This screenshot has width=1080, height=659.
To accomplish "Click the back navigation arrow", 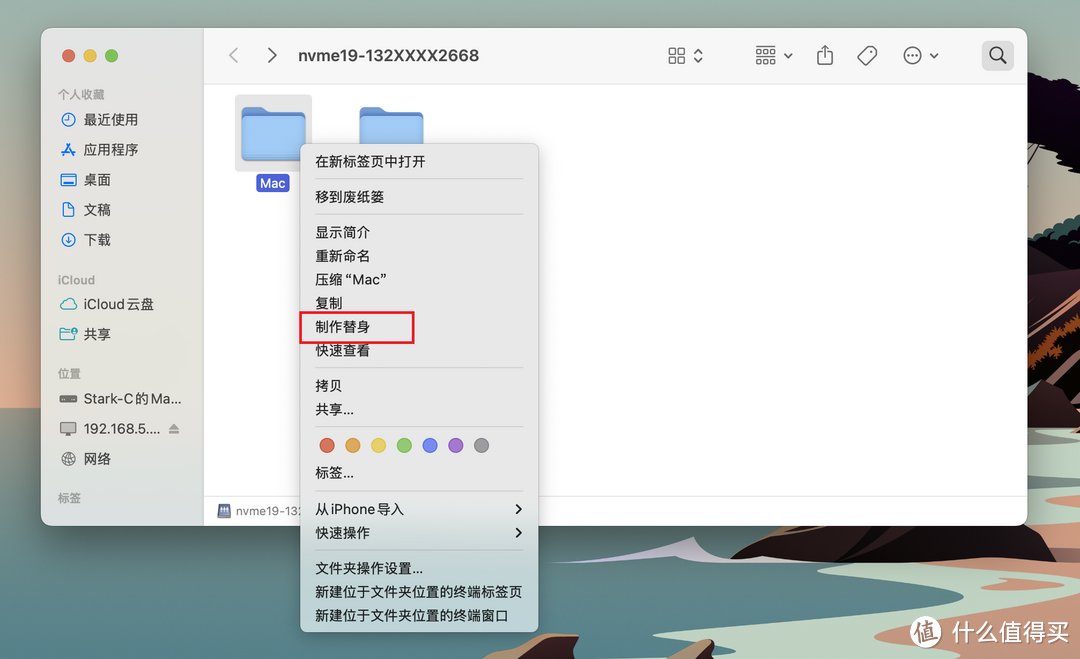I will click(233, 55).
